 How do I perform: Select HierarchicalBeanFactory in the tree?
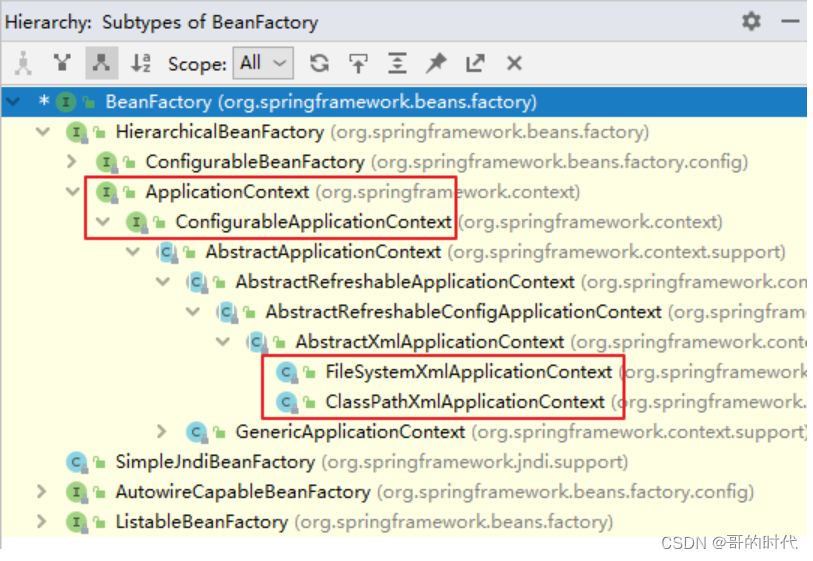(x=404, y=132)
